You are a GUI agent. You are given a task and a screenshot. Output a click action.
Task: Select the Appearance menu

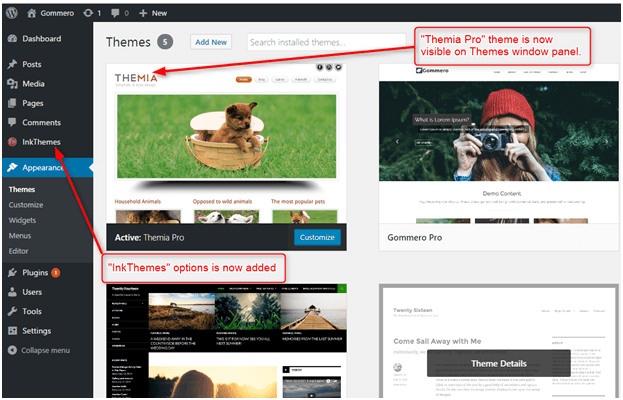43,167
